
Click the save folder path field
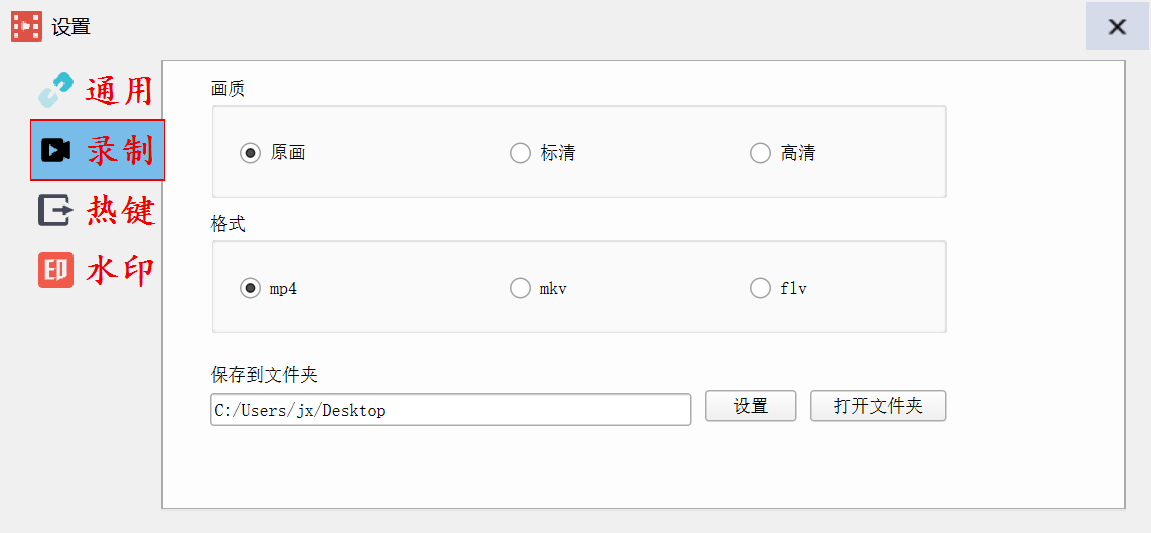point(450,410)
